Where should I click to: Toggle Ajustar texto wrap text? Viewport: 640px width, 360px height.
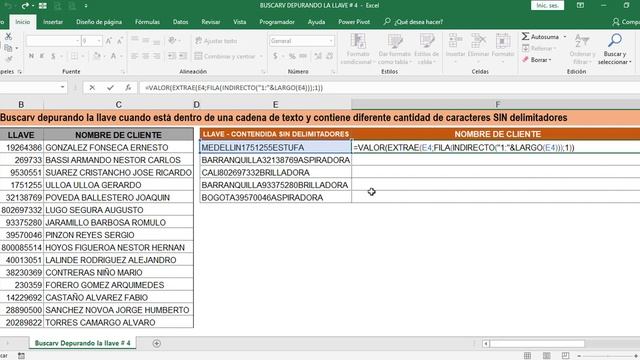[216, 41]
